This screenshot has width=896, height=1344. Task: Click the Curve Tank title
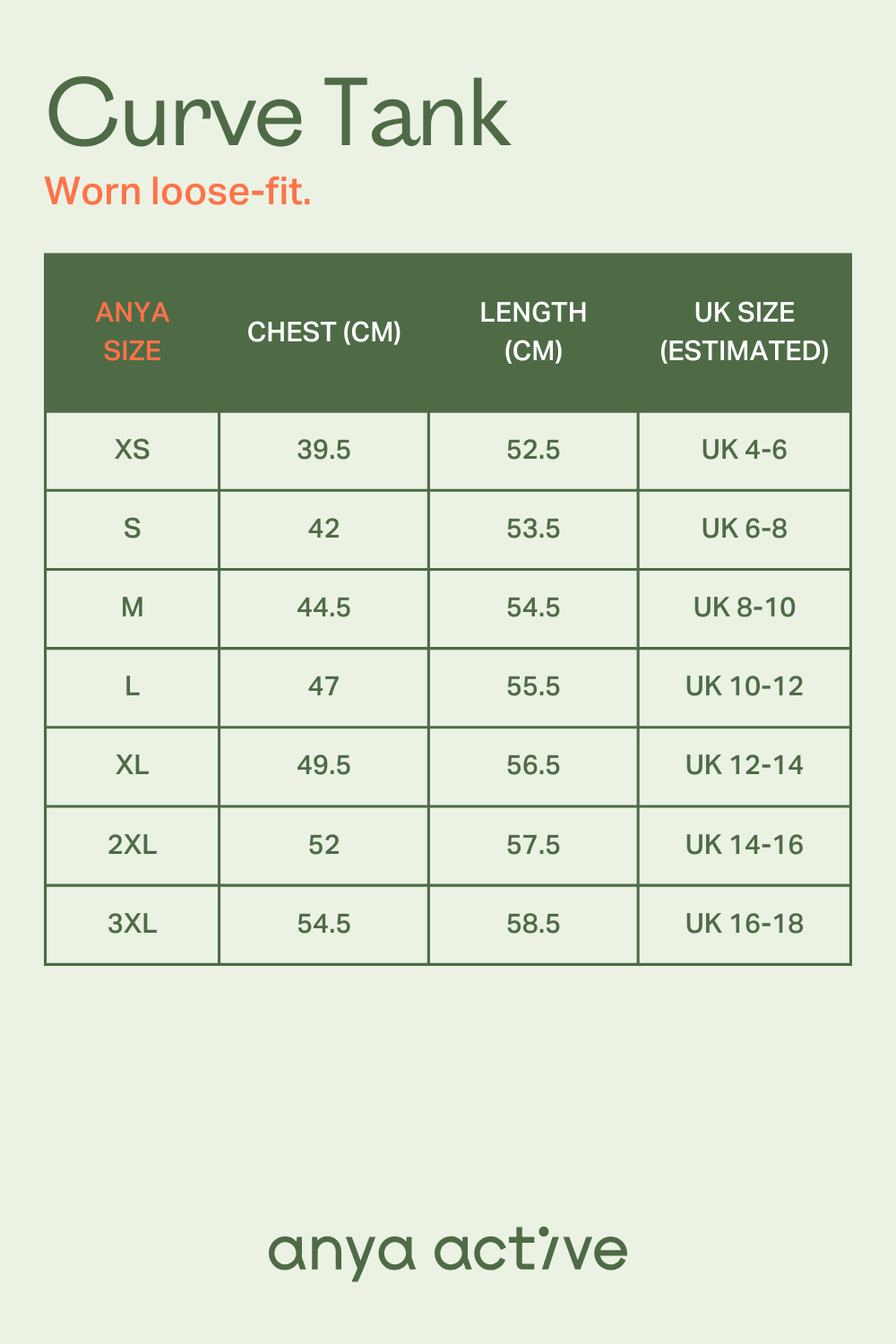click(278, 114)
